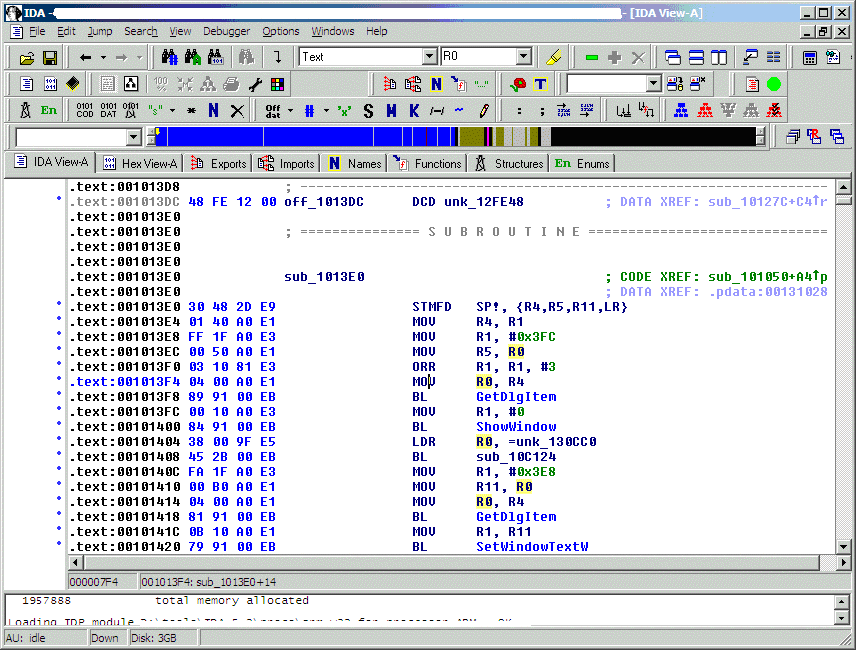
Task: Click the save floppy disk icon
Action: (x=49, y=58)
